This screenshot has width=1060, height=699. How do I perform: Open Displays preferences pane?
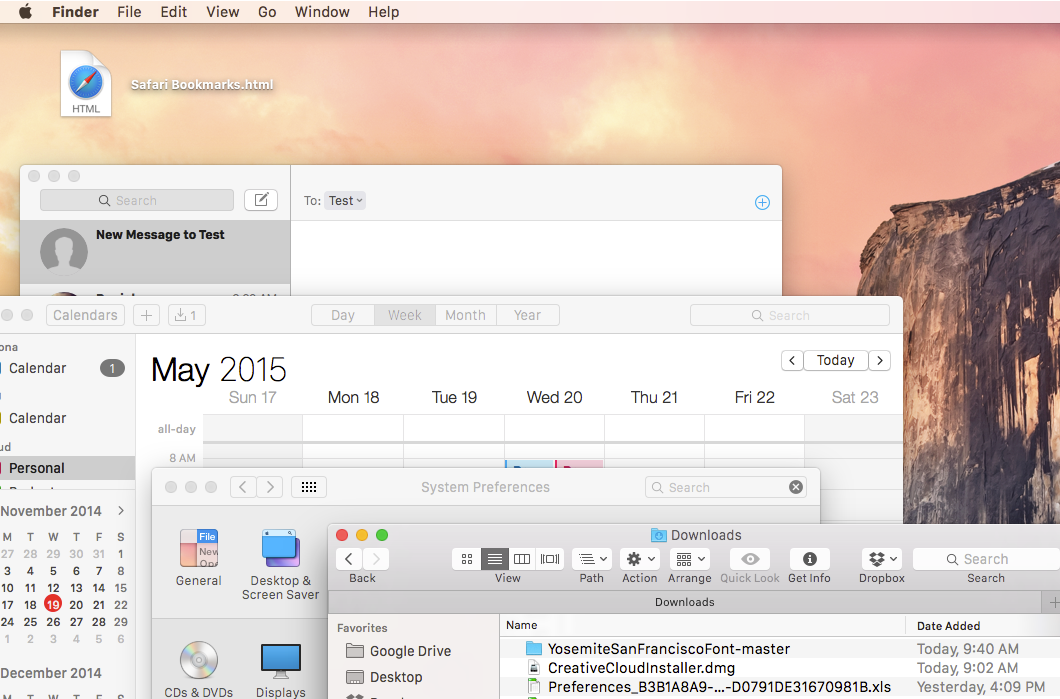point(281,669)
